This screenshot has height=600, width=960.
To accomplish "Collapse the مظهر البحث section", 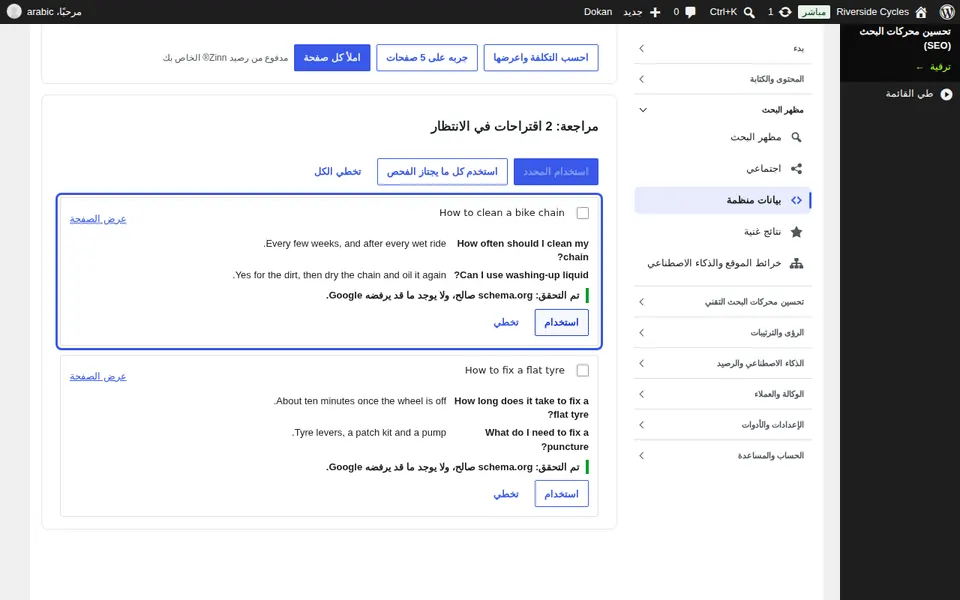I will click(723, 110).
